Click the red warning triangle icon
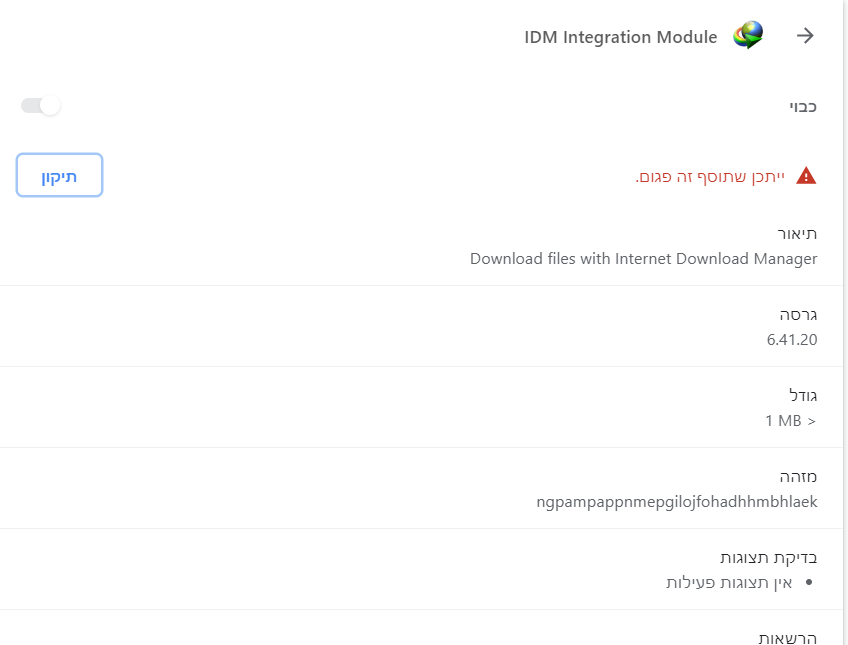 pyautogui.click(x=806, y=177)
